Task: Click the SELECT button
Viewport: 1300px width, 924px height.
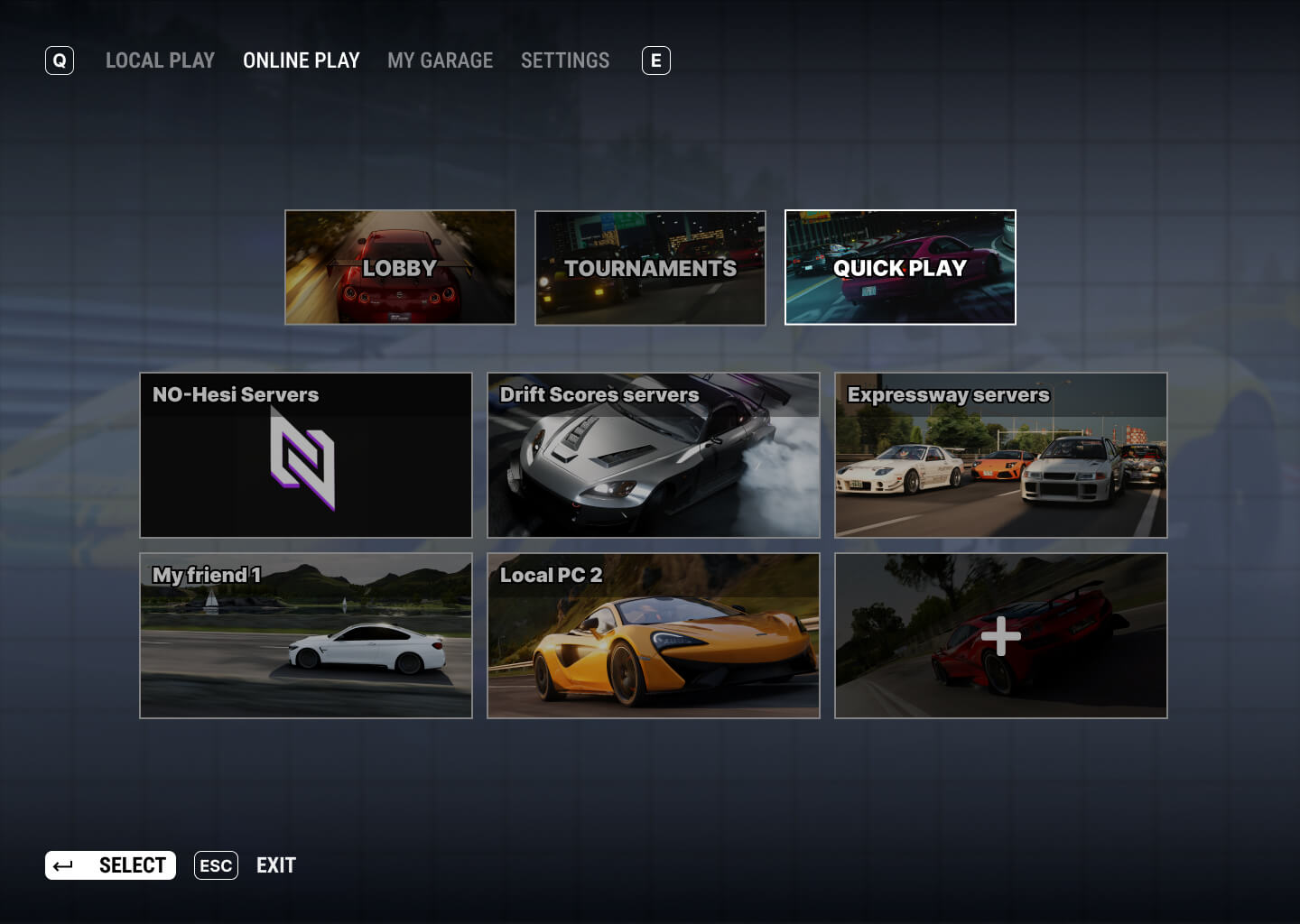Action: (131, 865)
